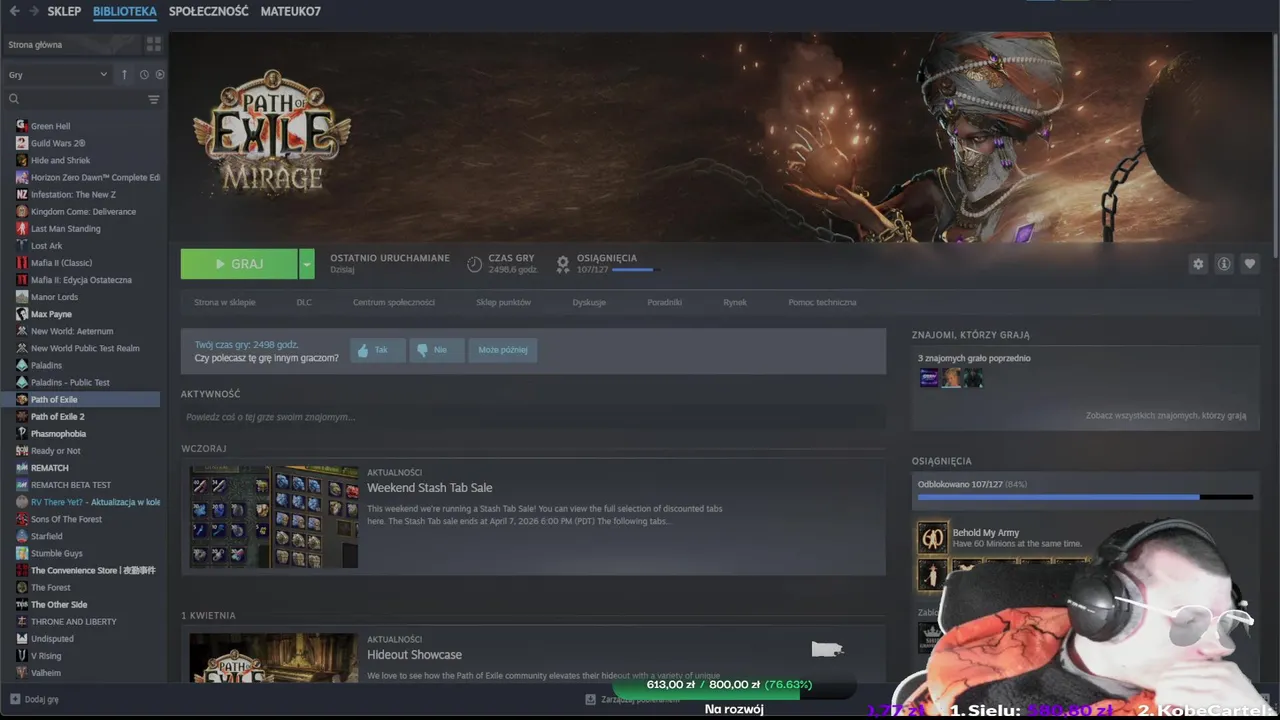Open the Rynek tab
Image resolution: width=1280 pixels, height=720 pixels.
[x=735, y=302]
